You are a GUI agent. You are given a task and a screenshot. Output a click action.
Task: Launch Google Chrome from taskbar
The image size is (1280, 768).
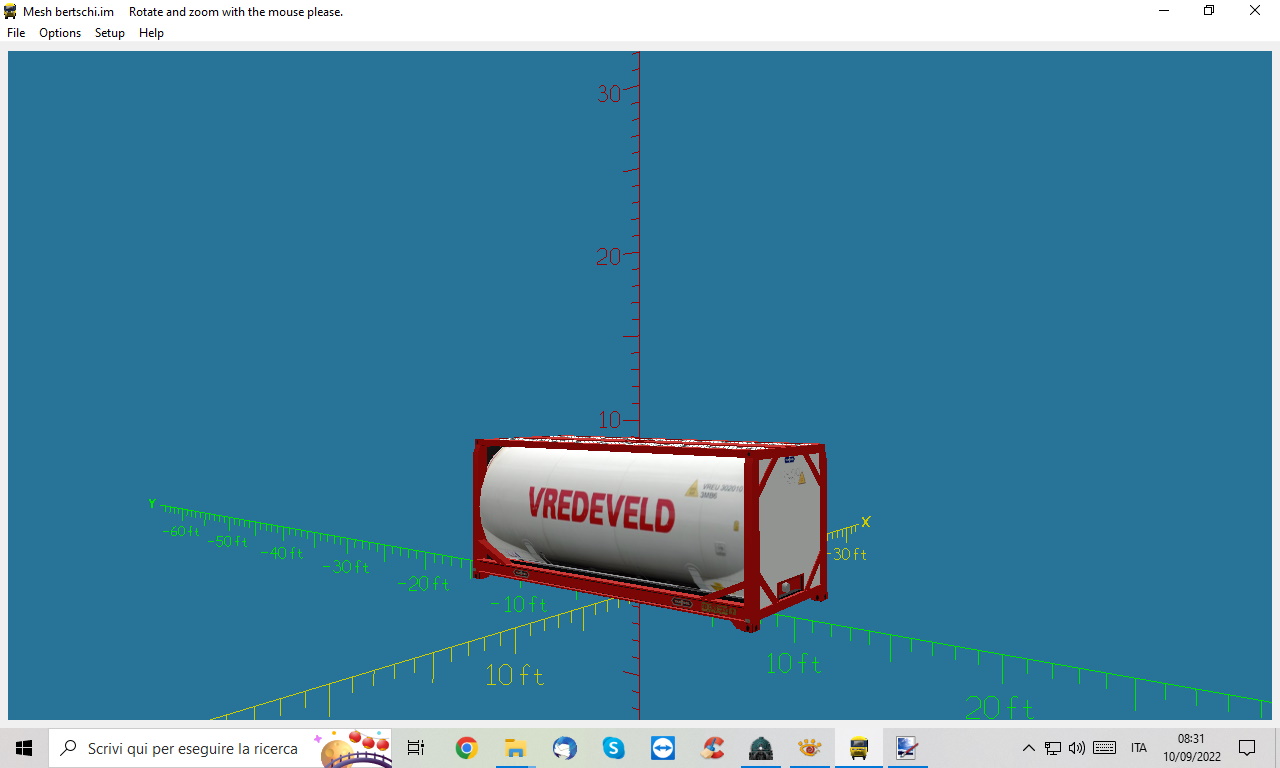[x=466, y=748]
